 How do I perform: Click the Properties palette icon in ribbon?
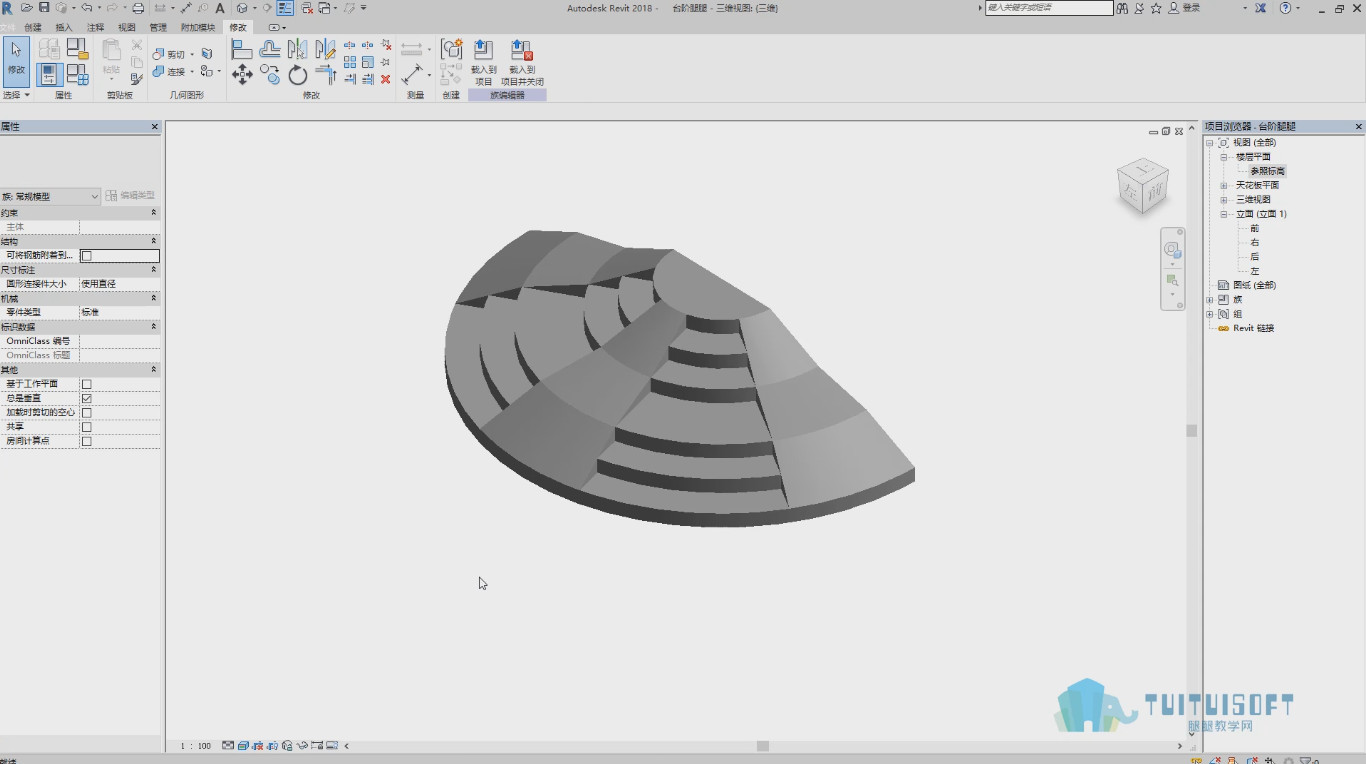coord(50,75)
